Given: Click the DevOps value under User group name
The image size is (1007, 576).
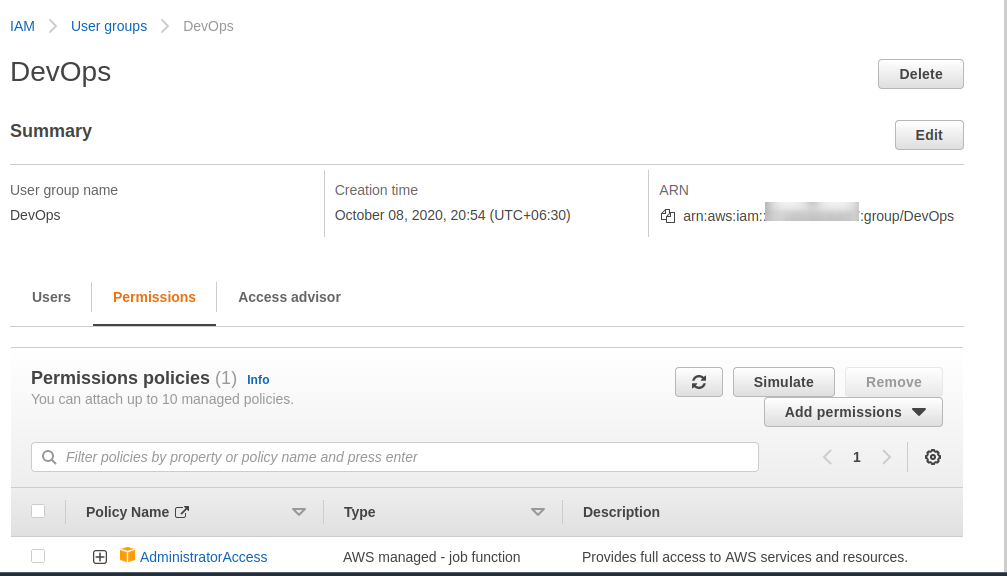Looking at the screenshot, I should tap(35, 215).
